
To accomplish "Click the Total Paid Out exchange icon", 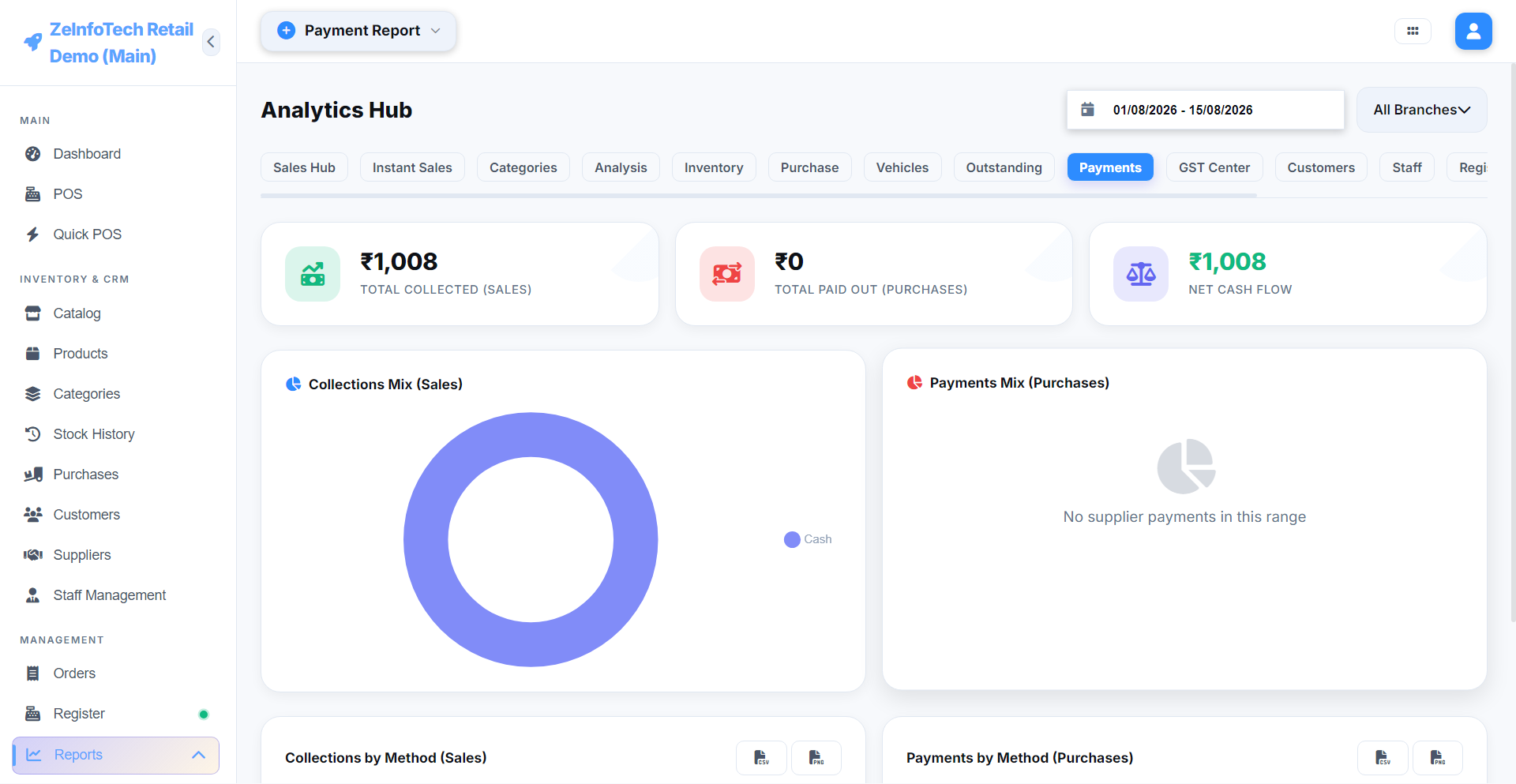I will (x=727, y=274).
